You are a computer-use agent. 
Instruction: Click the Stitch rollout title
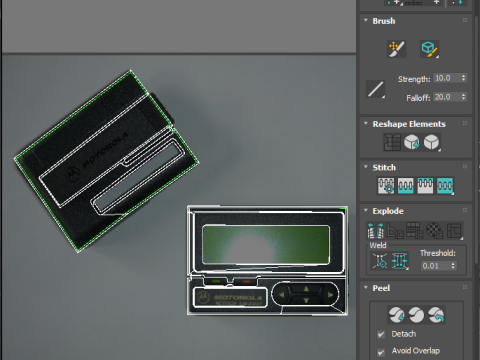pos(384,167)
